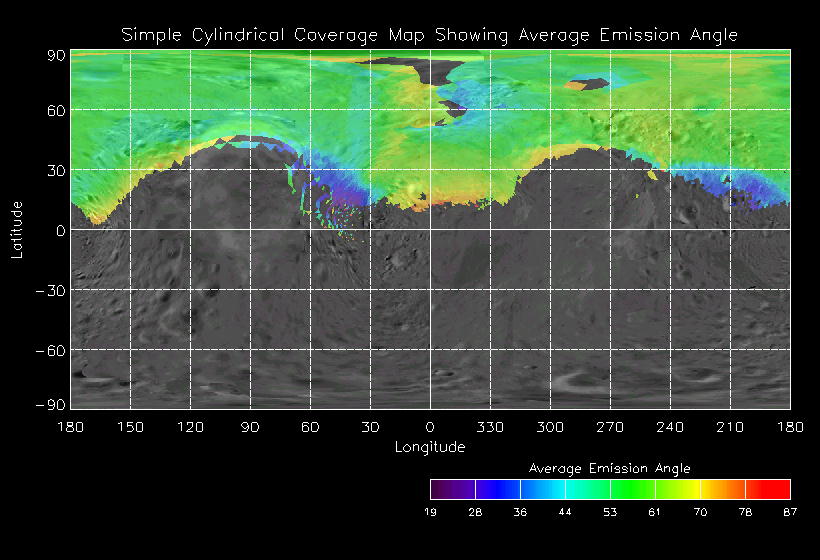Click longitude tick label '240'

[x=670, y=427]
